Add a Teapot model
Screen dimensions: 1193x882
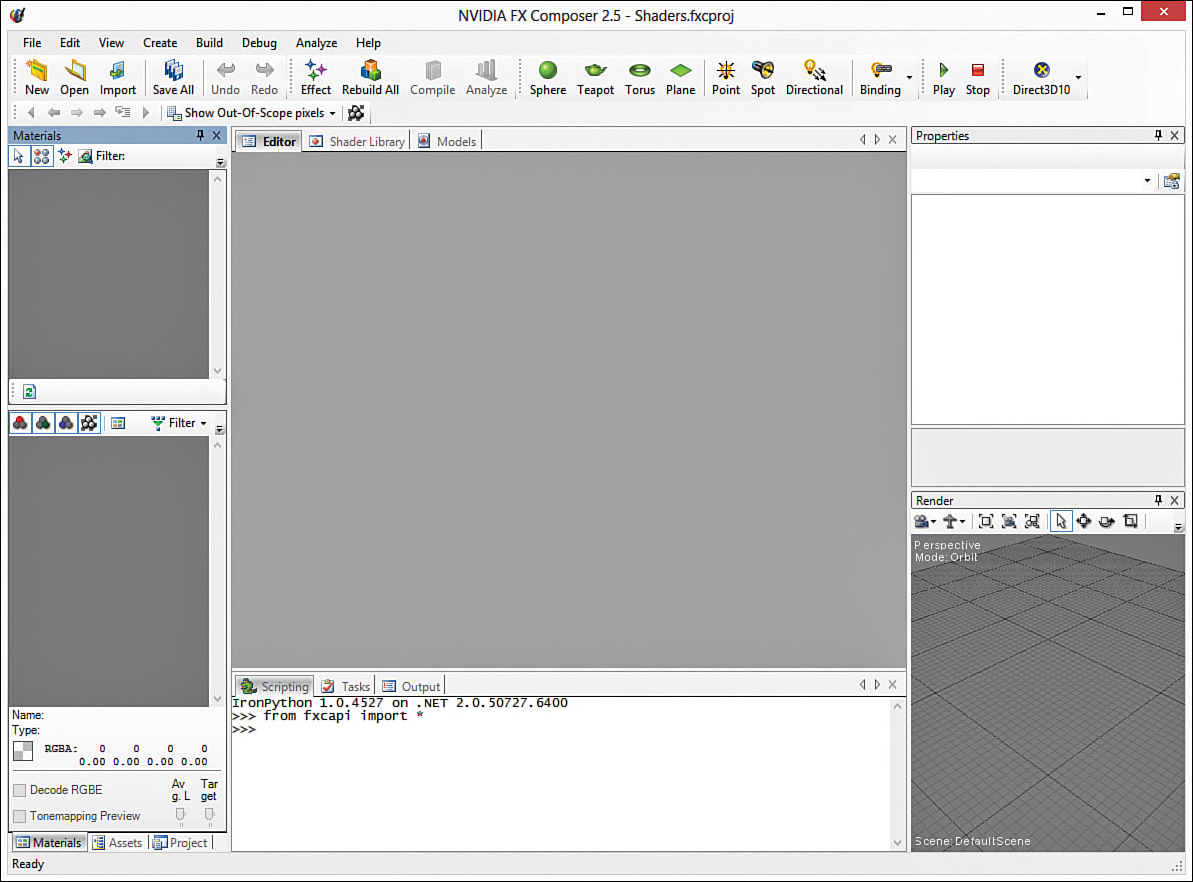[x=595, y=78]
